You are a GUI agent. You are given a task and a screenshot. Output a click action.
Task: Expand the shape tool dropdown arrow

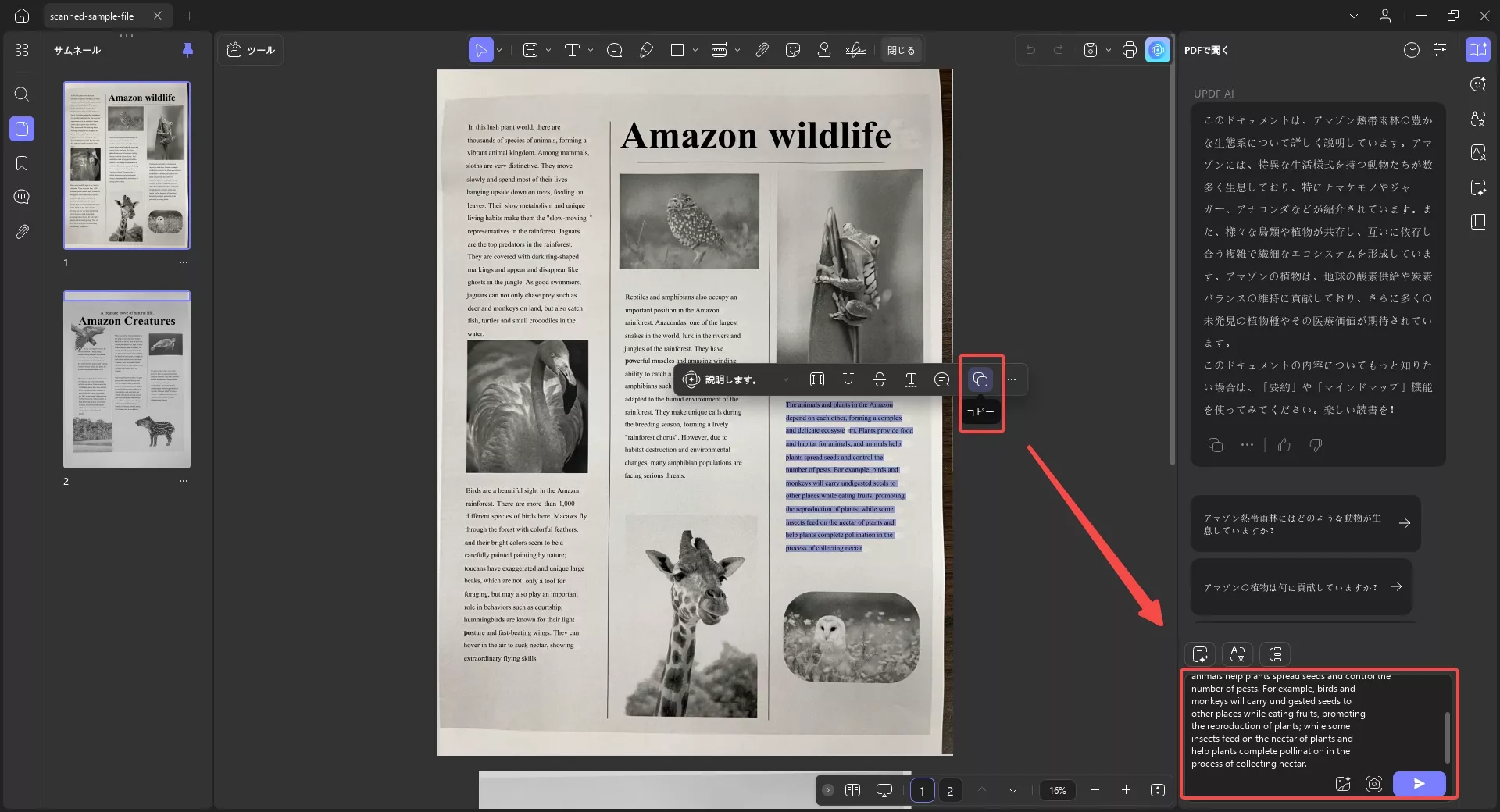pos(695,50)
